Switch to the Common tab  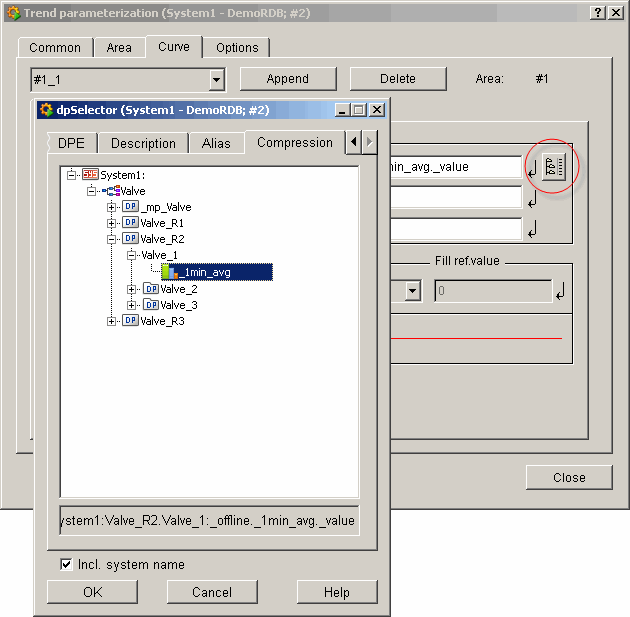click(x=55, y=47)
